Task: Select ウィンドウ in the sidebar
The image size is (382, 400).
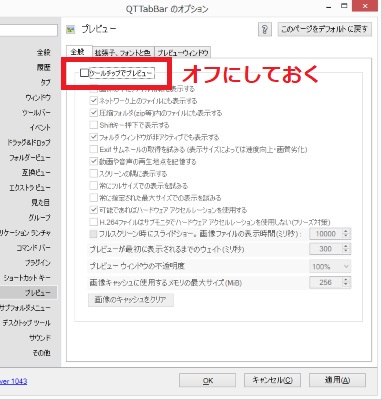Action: [x=38, y=97]
